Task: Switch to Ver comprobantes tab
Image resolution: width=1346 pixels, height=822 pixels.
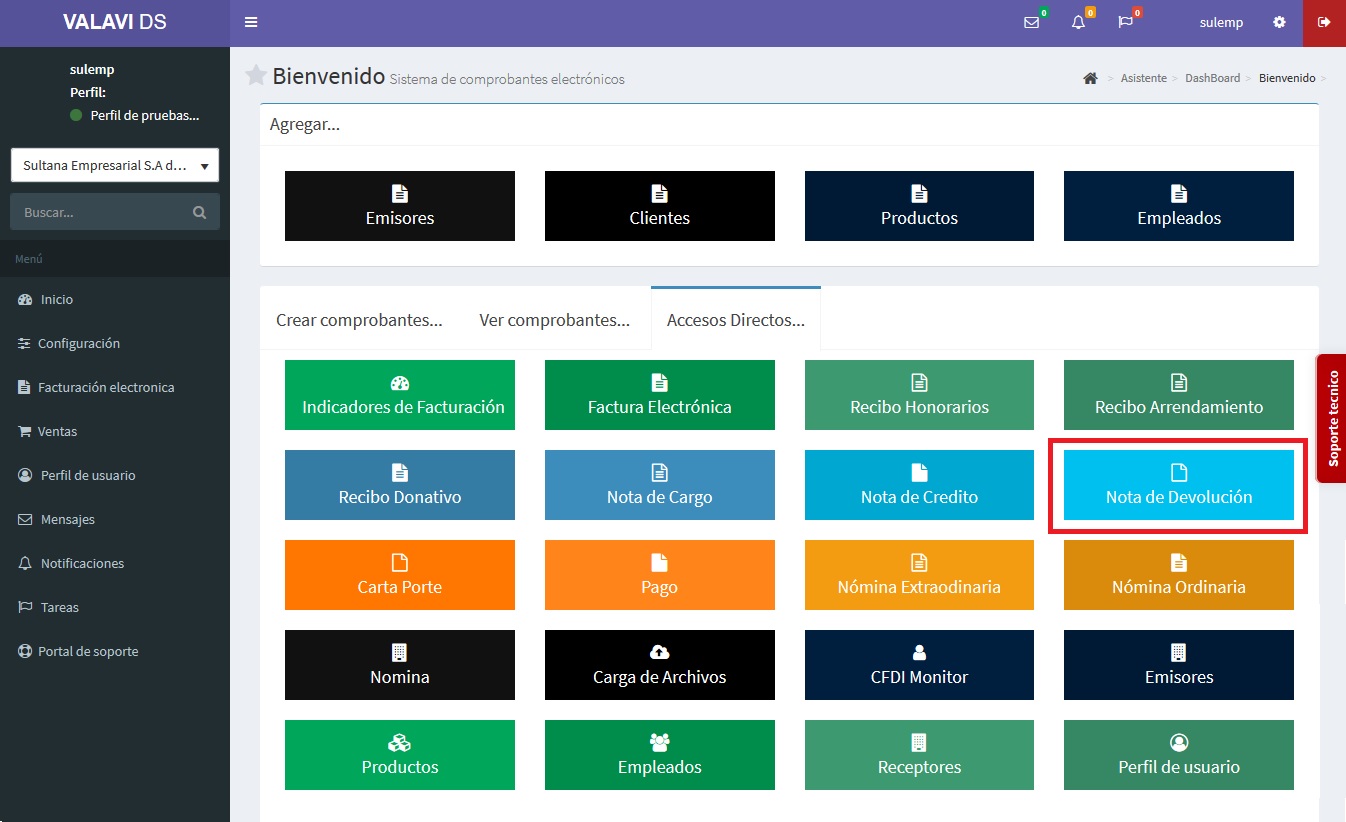Action: tap(554, 320)
